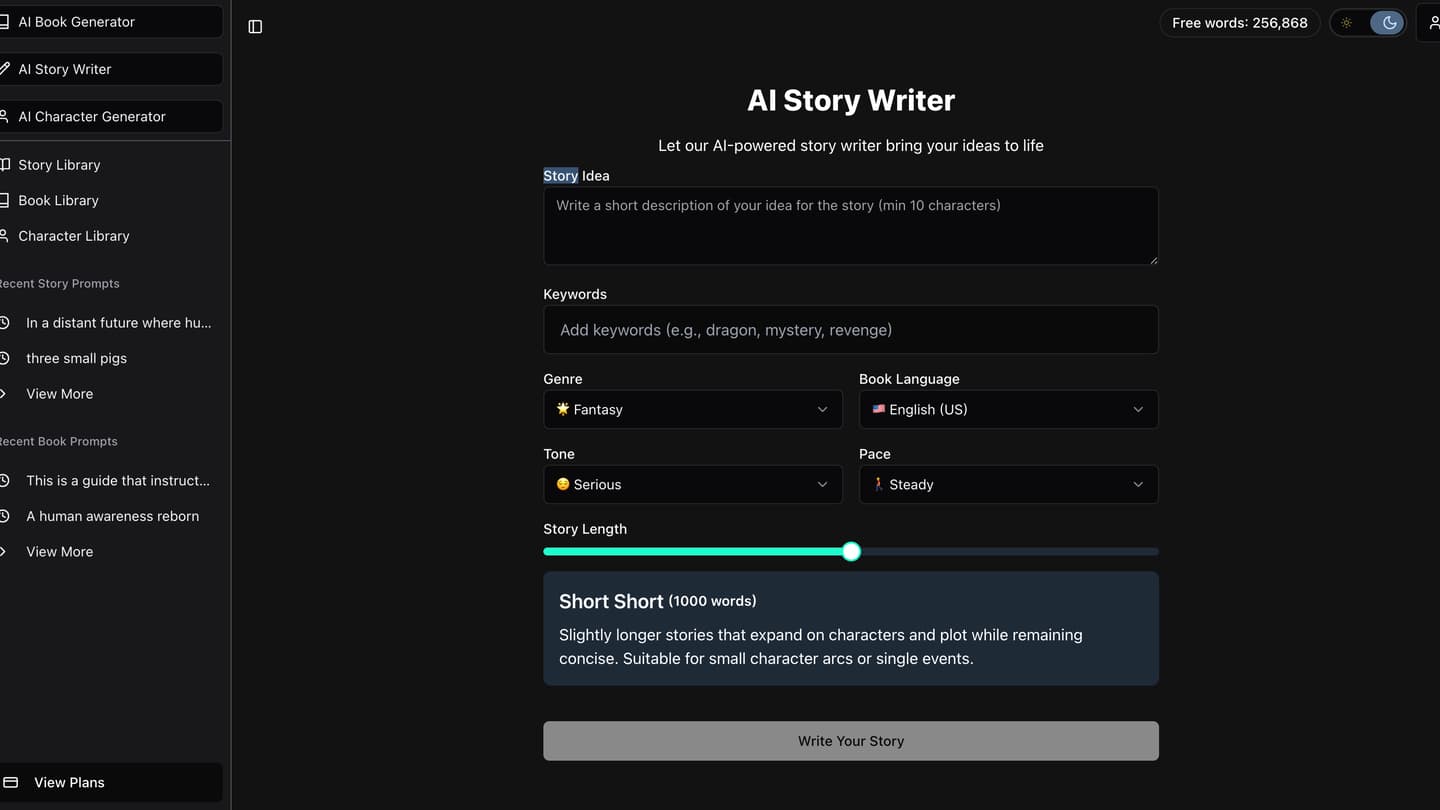Open the Book Language dropdown
The width and height of the screenshot is (1440, 810).
click(x=1007, y=409)
